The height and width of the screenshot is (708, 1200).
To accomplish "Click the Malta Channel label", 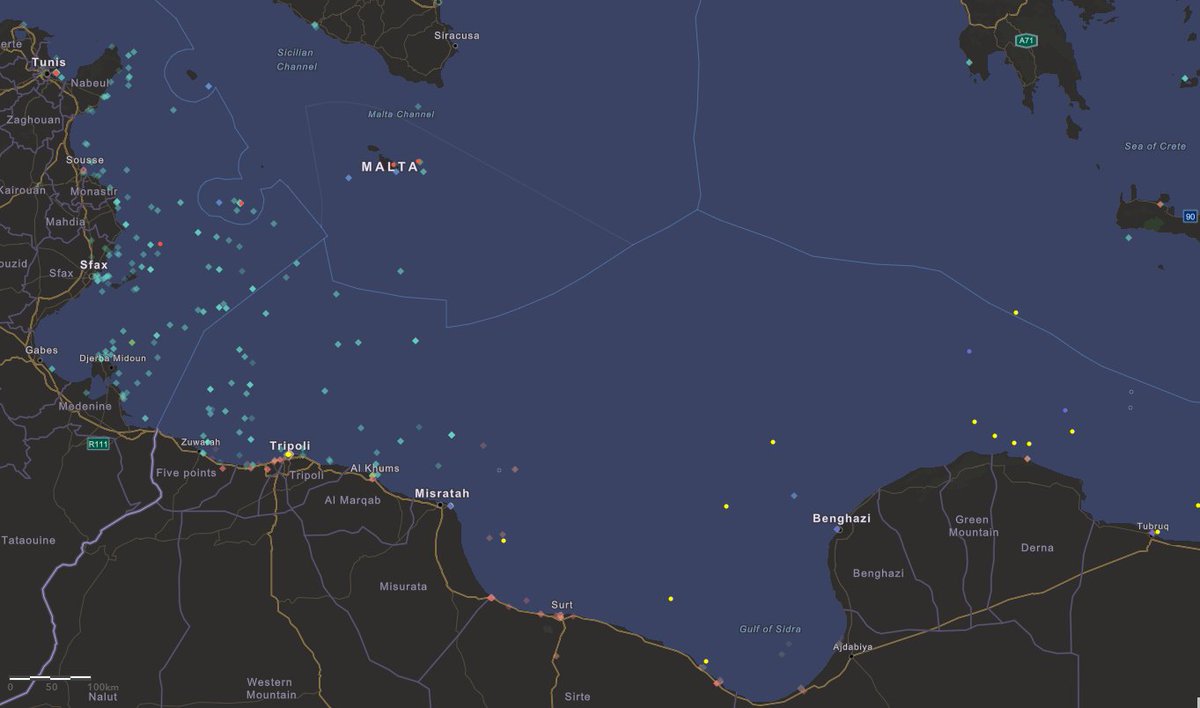I will coord(401,114).
